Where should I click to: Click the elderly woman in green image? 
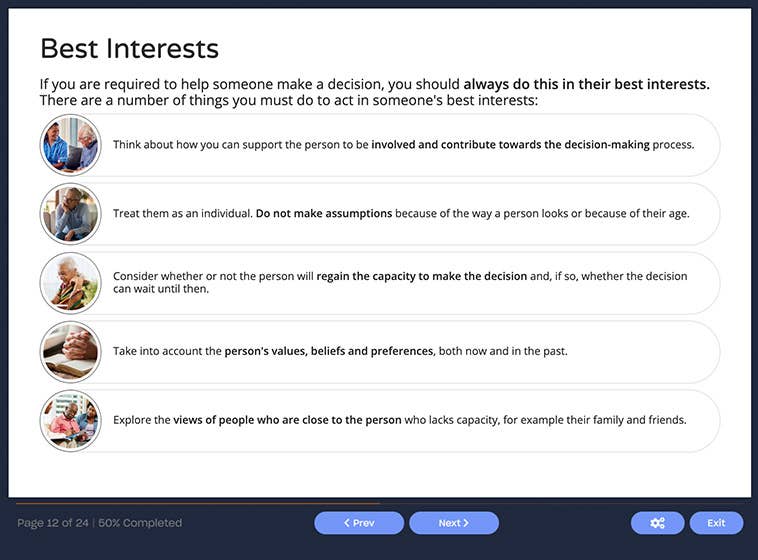click(70, 283)
